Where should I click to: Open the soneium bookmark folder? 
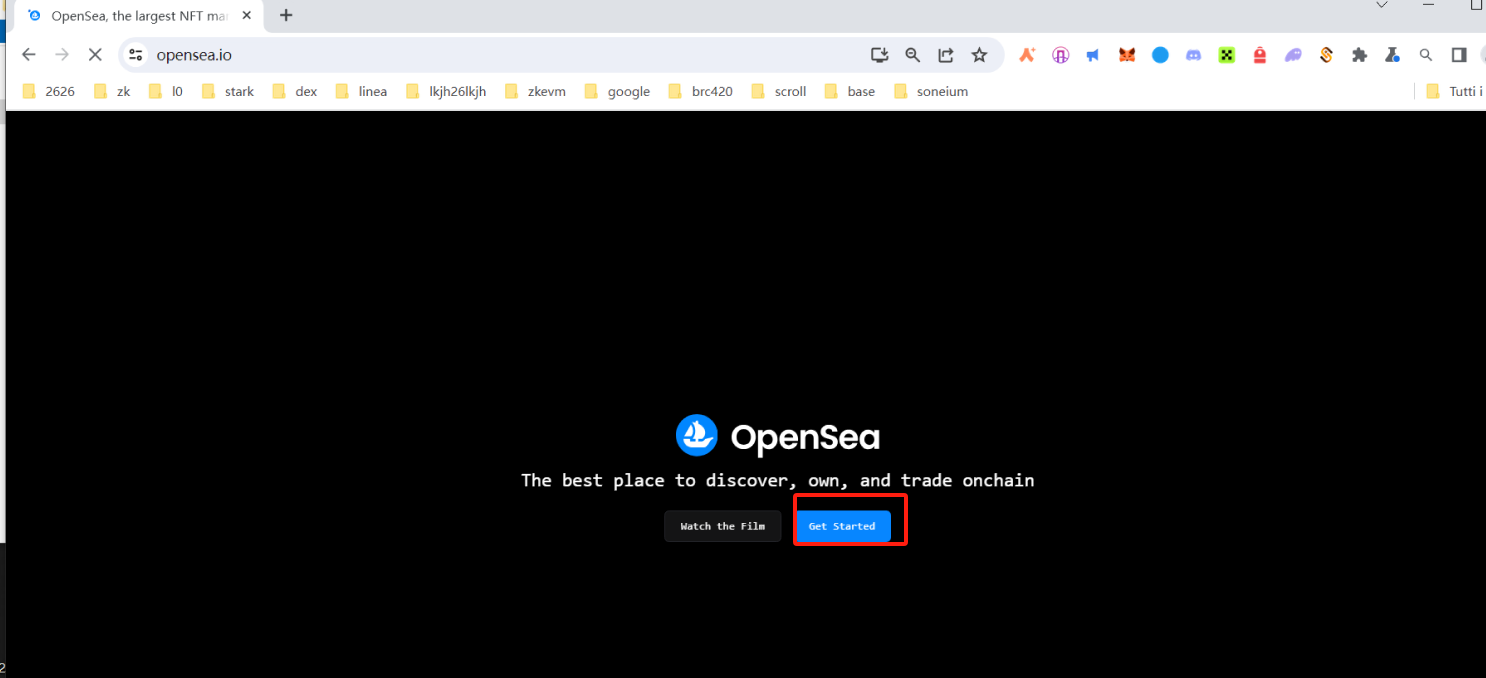[931, 91]
